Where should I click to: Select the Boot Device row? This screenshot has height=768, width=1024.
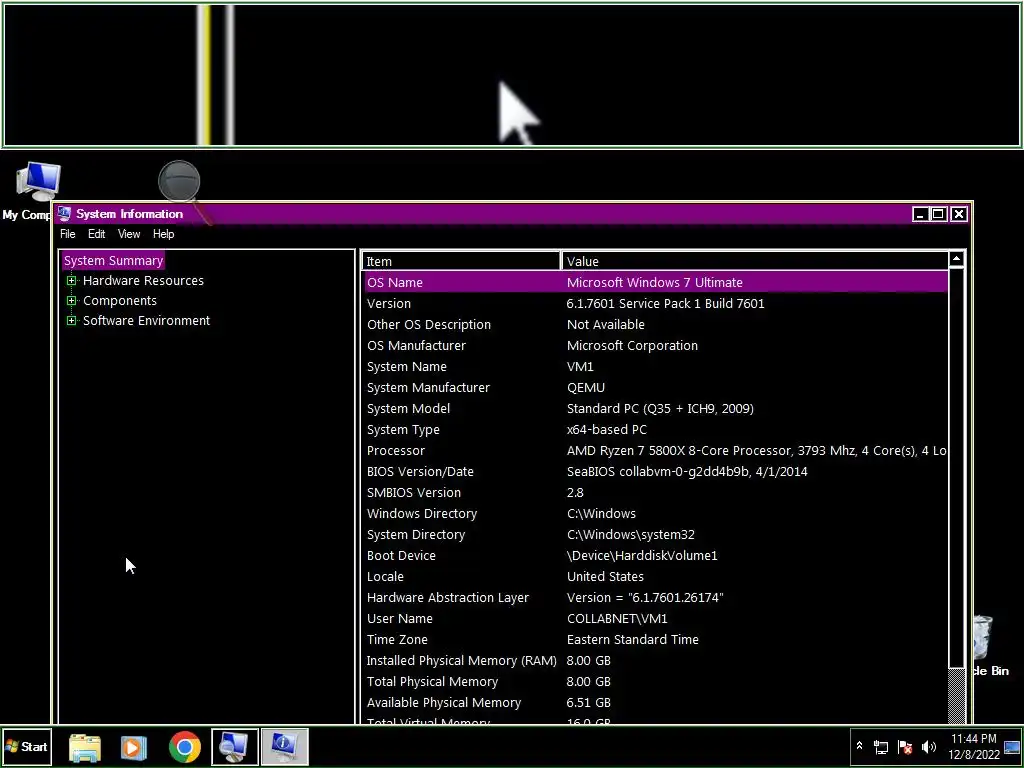(656, 556)
